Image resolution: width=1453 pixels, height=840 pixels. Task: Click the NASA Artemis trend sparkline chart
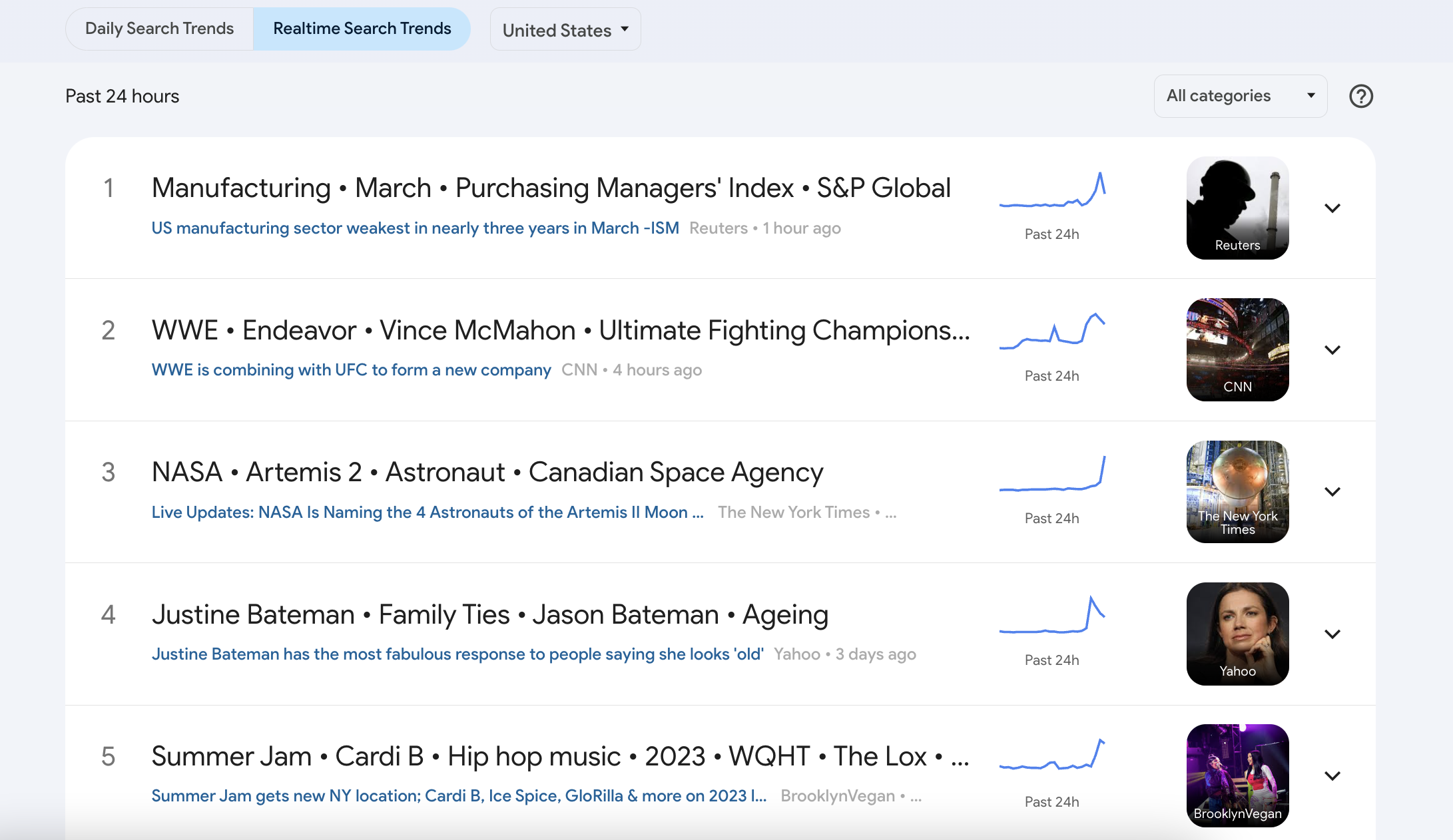click(x=1052, y=476)
